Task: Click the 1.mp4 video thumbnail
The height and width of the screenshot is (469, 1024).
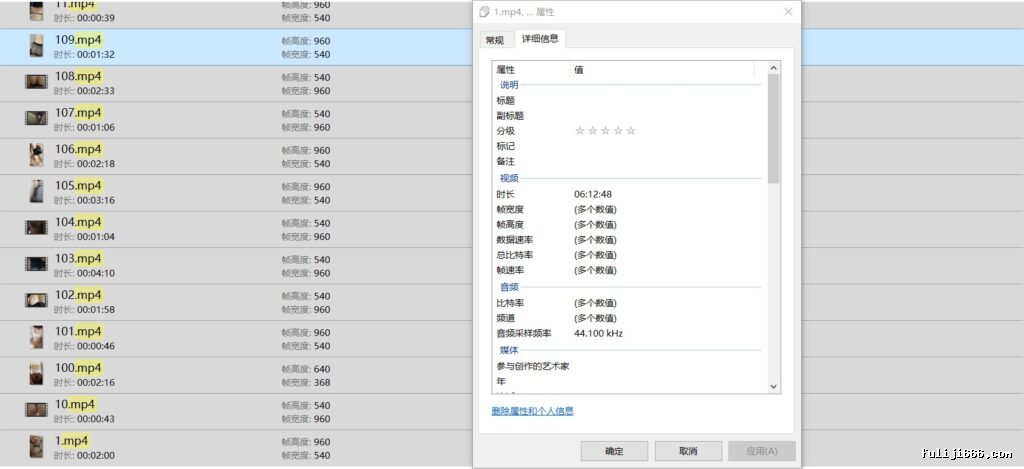Action: (x=37, y=446)
